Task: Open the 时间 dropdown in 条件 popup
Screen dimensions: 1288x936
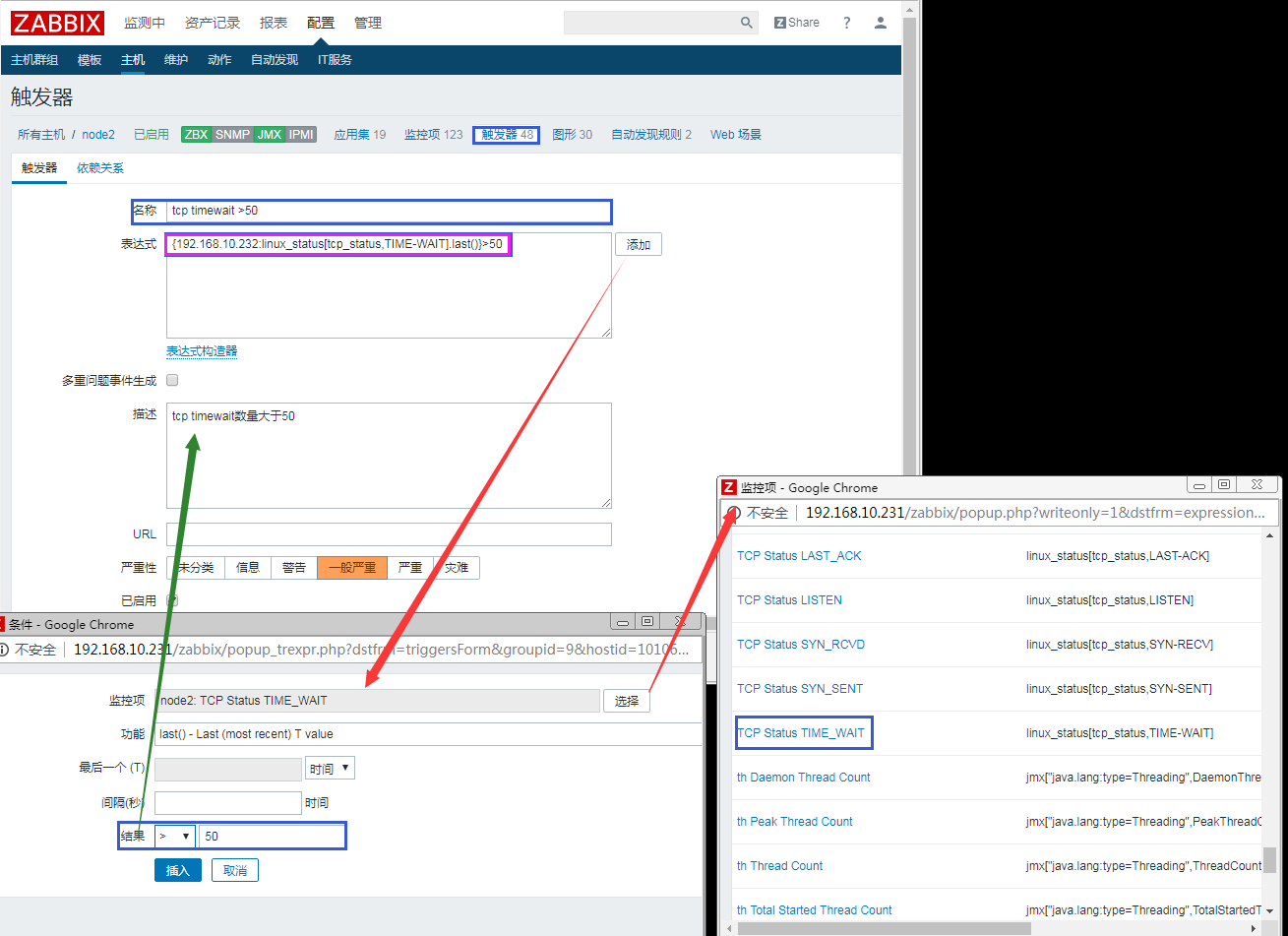Action: point(330,769)
